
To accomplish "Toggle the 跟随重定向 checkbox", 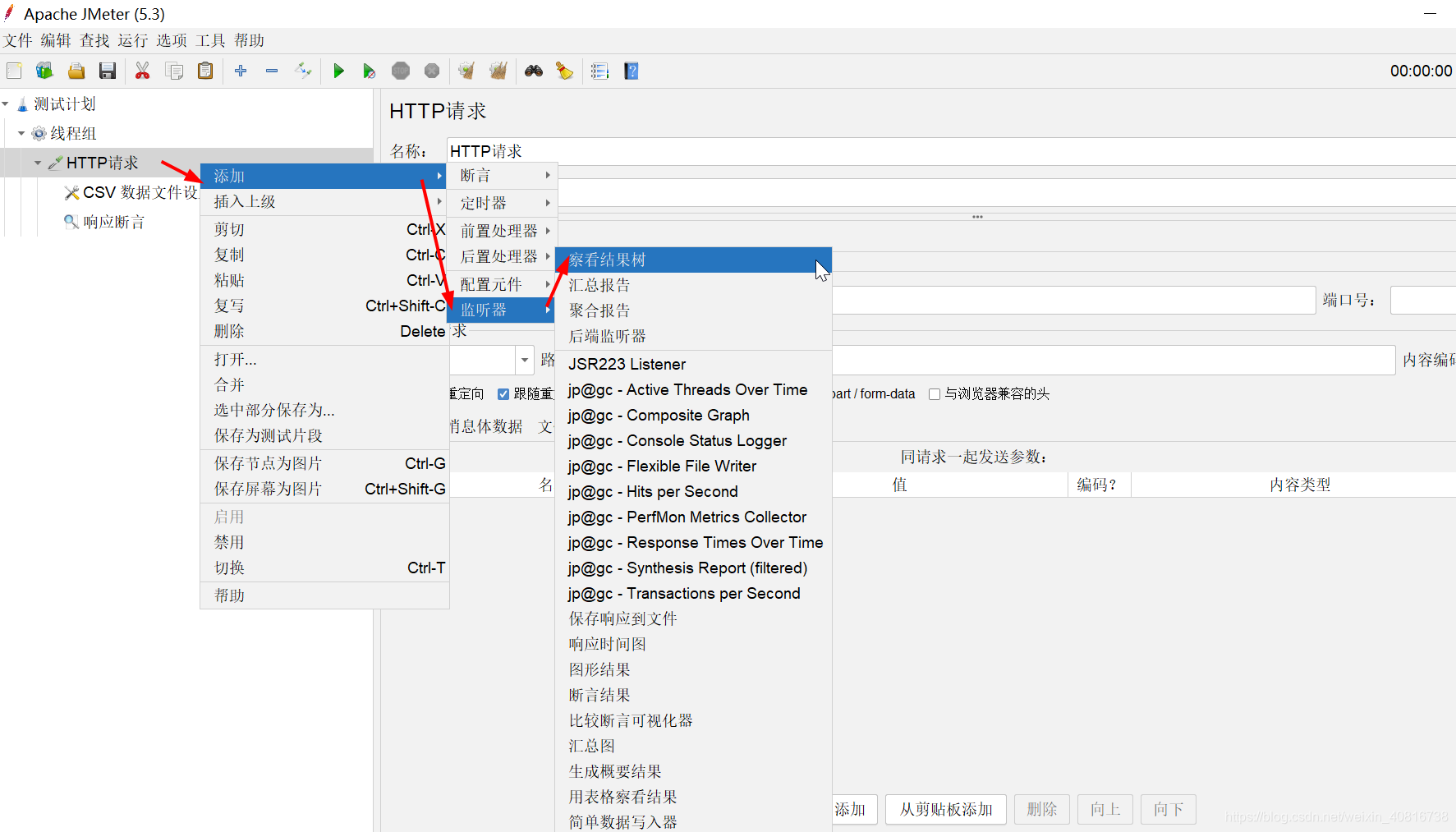I will (x=503, y=394).
